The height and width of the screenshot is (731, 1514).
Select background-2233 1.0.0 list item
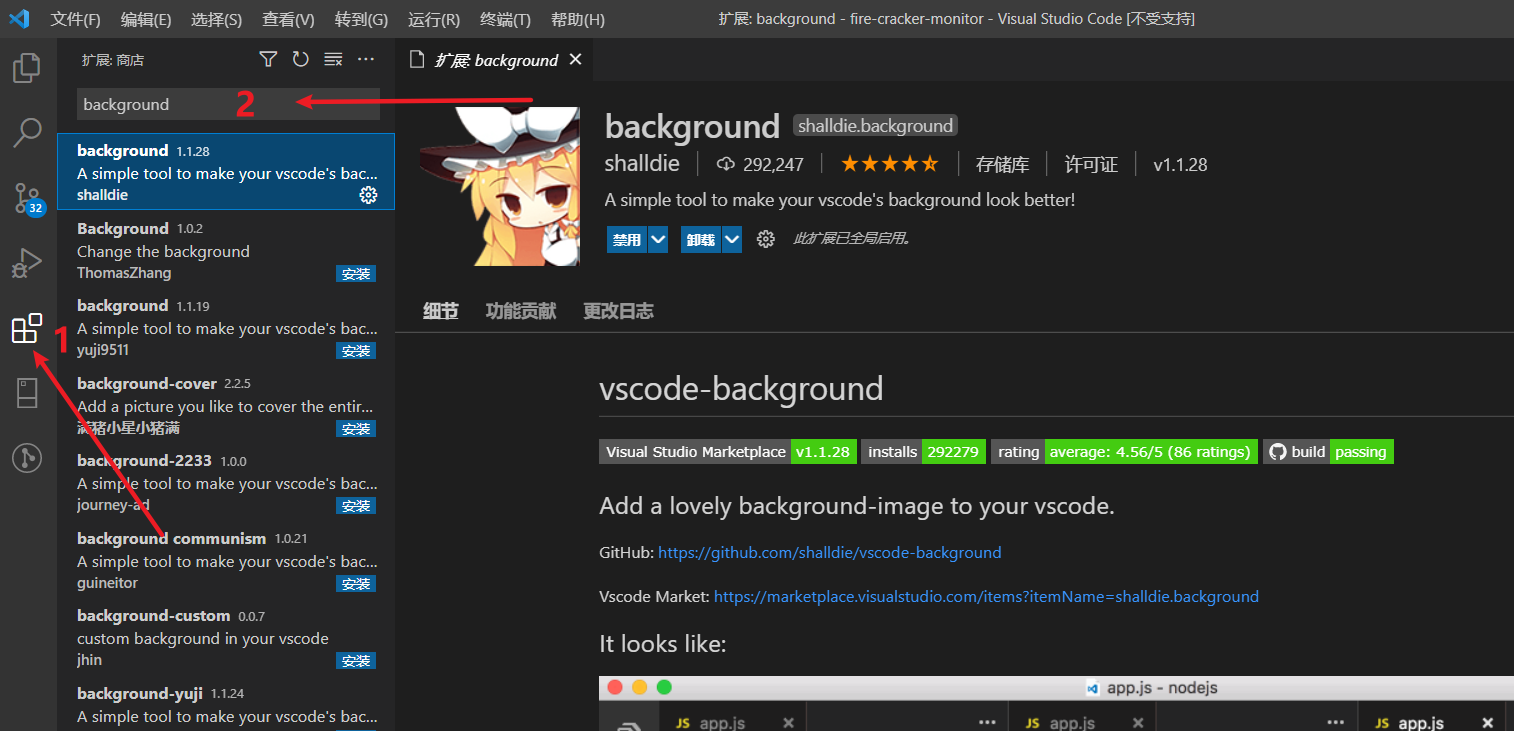(226, 482)
